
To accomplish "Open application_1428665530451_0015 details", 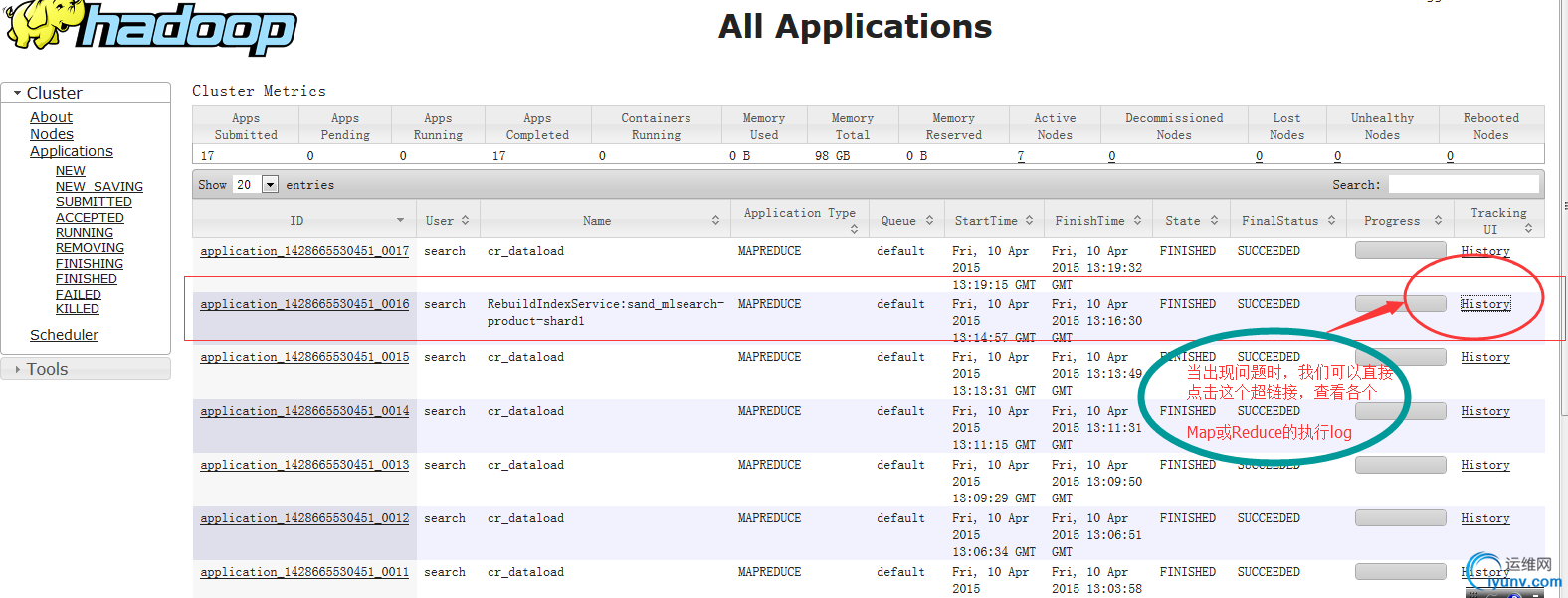I will click(x=304, y=357).
